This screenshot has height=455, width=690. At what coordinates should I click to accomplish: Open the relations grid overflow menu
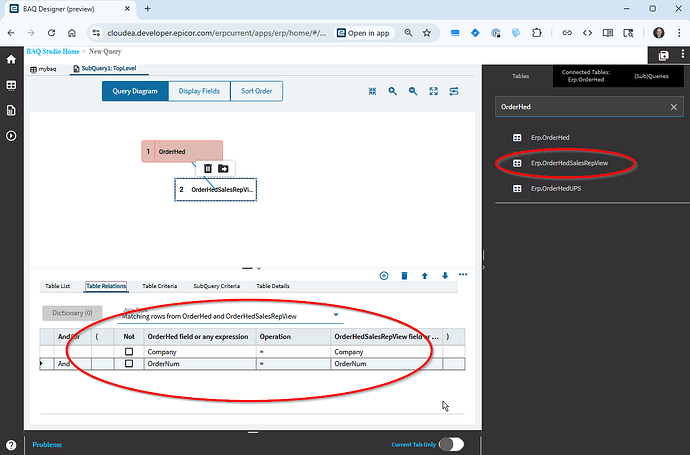click(x=463, y=274)
